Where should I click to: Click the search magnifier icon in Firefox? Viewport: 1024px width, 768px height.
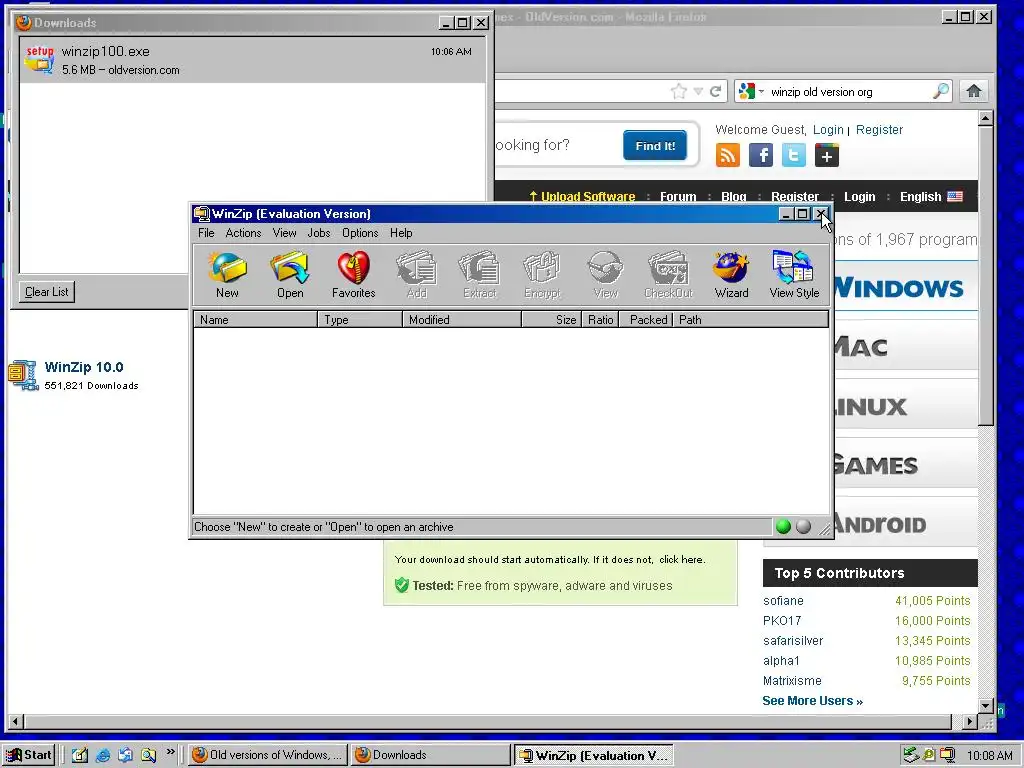pyautogui.click(x=941, y=91)
